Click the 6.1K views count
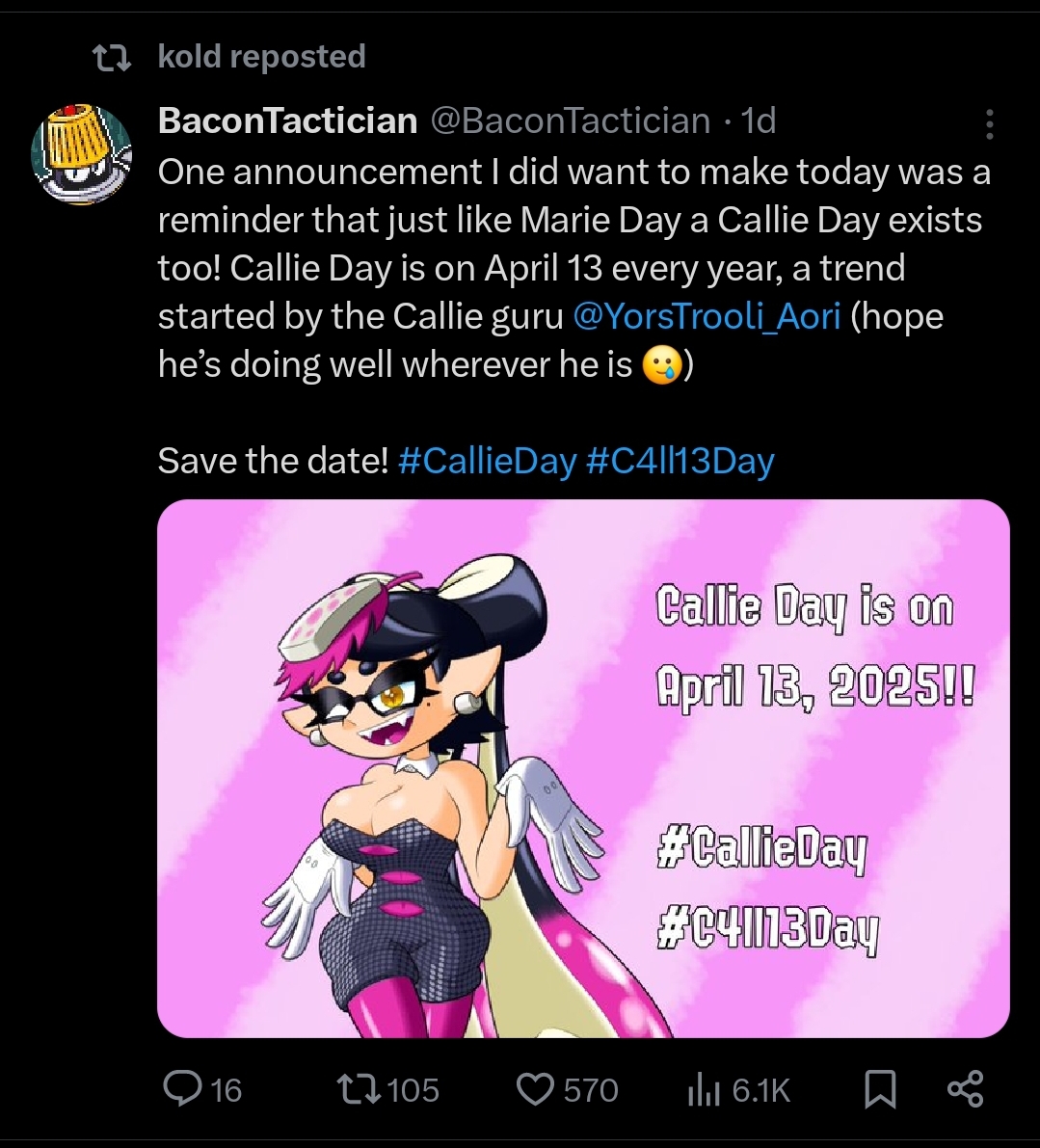 pyautogui.click(x=760, y=1090)
